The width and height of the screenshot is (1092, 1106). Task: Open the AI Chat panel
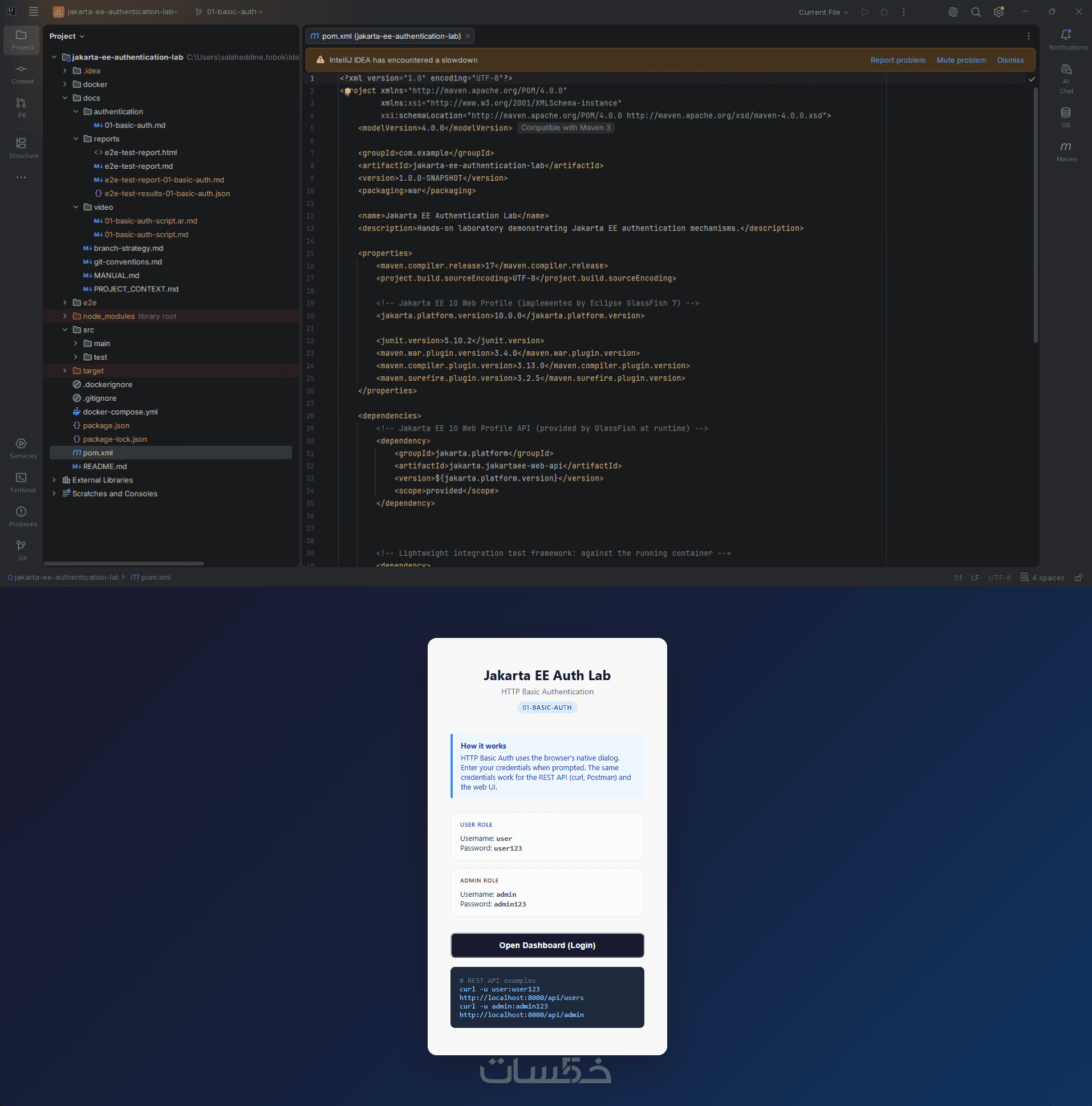coord(1066,79)
